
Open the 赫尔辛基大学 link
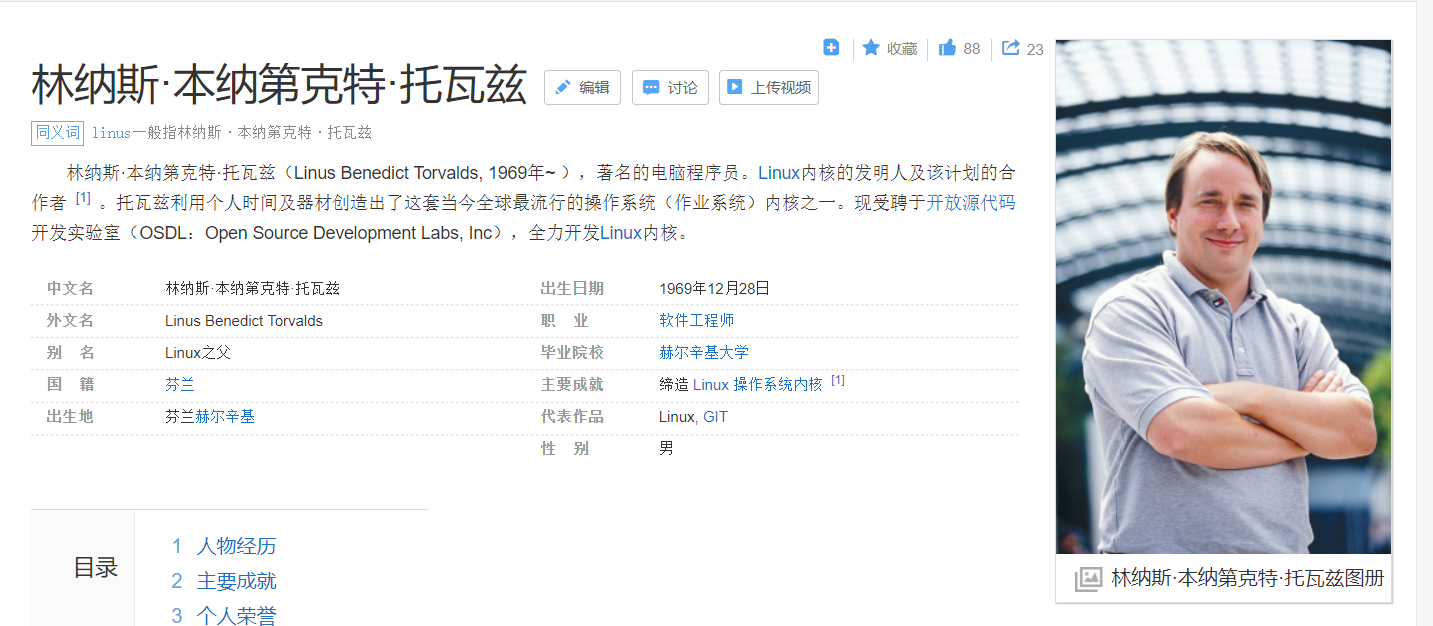click(703, 352)
